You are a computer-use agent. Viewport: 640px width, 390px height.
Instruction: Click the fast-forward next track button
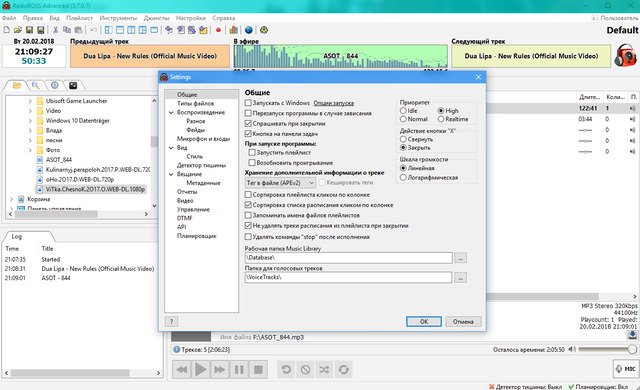click(220, 370)
